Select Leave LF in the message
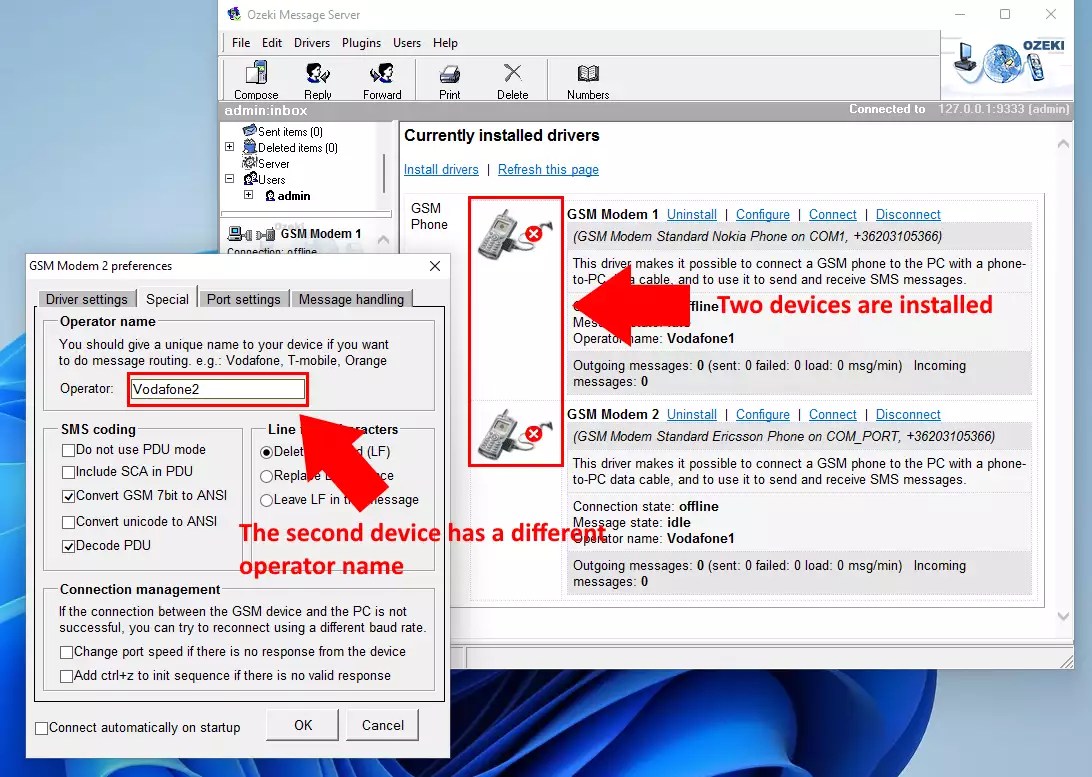The height and width of the screenshot is (777, 1092). coord(266,500)
